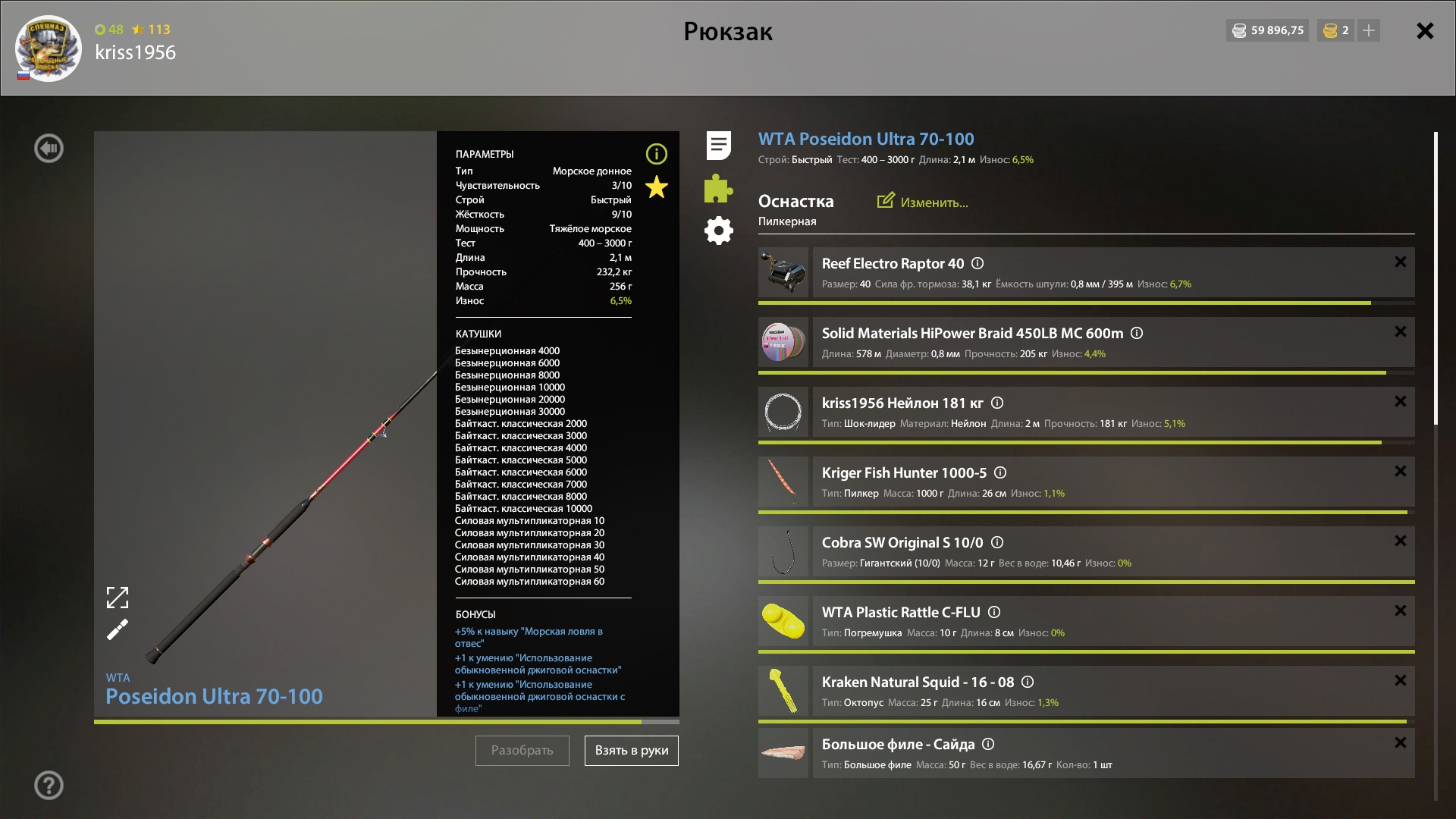Click the kriss1956 profile avatar
This screenshot has width=1456, height=819.
tap(49, 49)
